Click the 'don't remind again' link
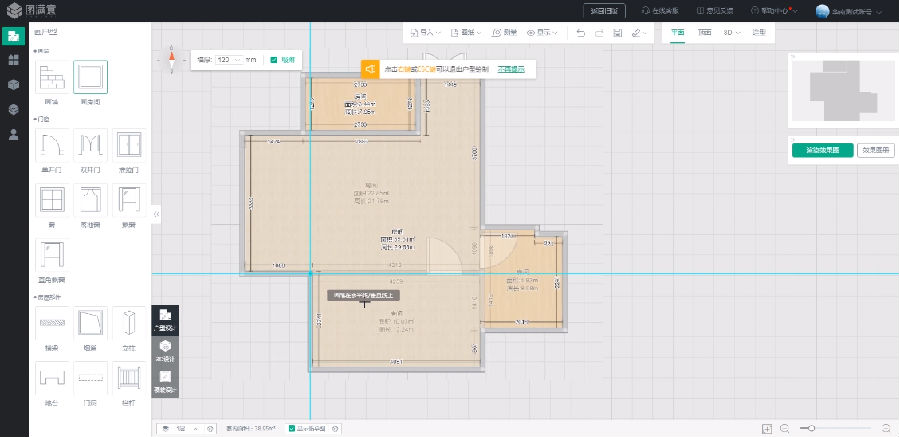Viewport: 899px width, 437px height. [x=511, y=69]
